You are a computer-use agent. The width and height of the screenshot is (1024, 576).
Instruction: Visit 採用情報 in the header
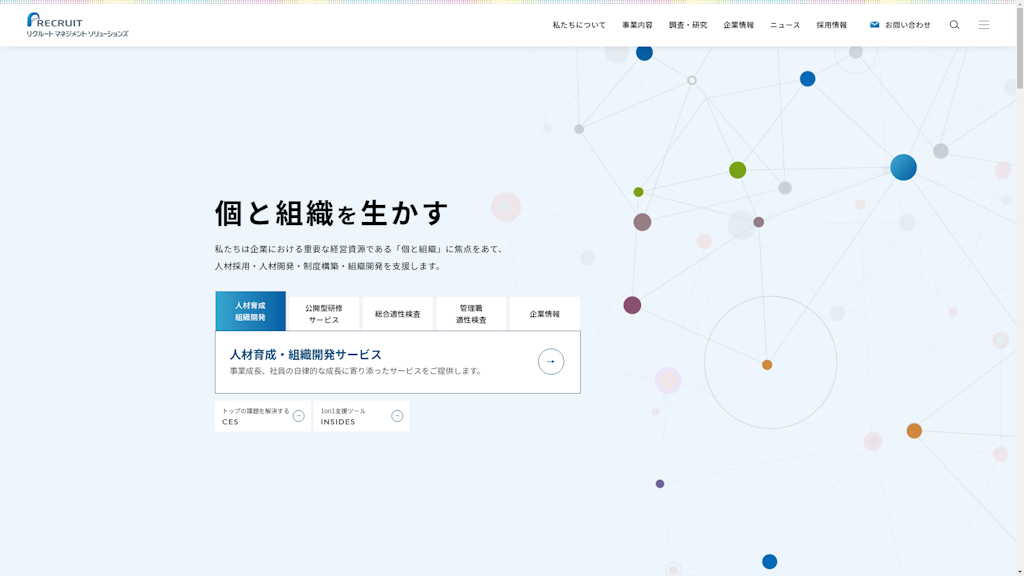[x=831, y=25]
